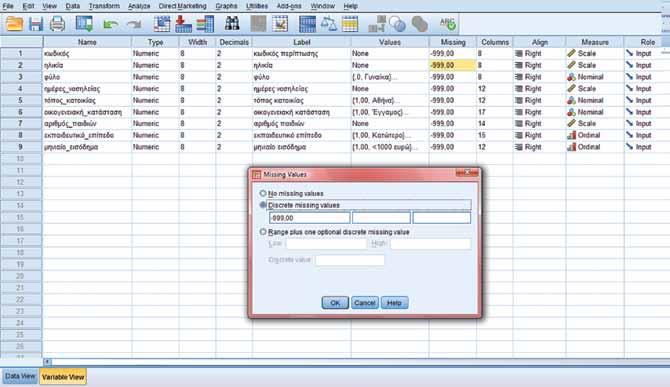Image resolution: width=670 pixels, height=387 pixels.
Task: Open the Transform menu
Action: click(104, 6)
